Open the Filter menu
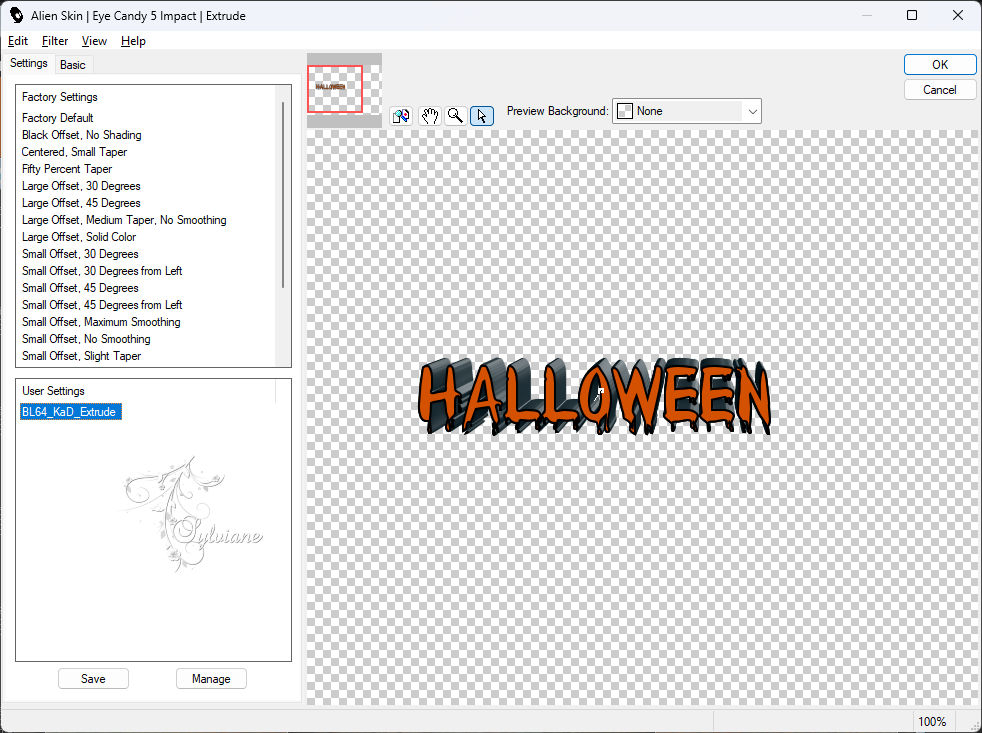Image resolution: width=982 pixels, height=733 pixels. 54,41
